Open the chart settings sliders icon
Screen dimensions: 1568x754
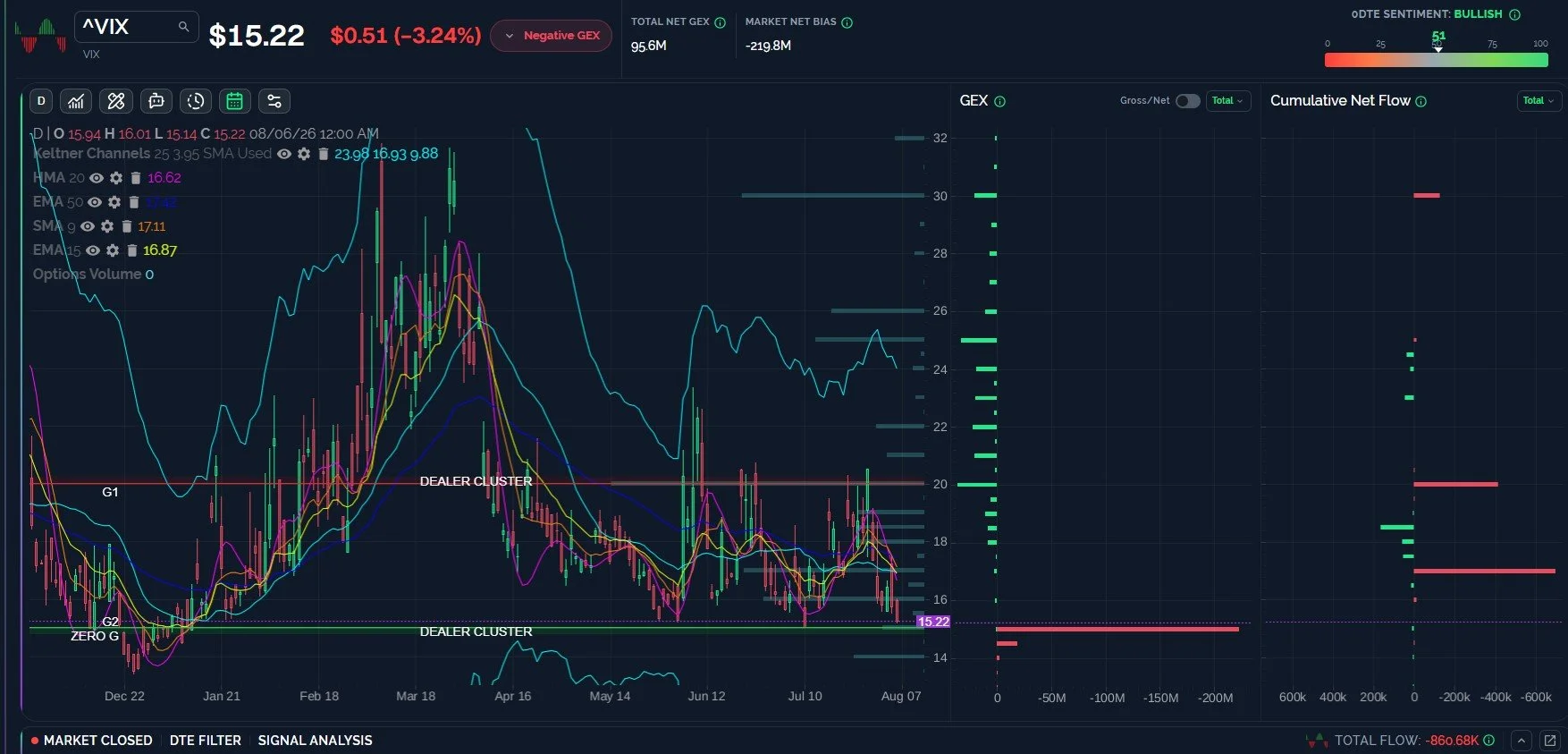[x=274, y=101]
